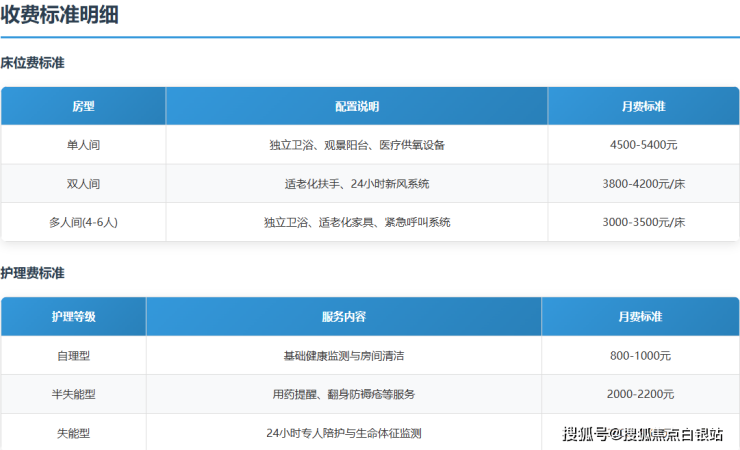Click the 护理等级 column header
This screenshot has height=450, width=740.
pyautogui.click(x=73, y=317)
